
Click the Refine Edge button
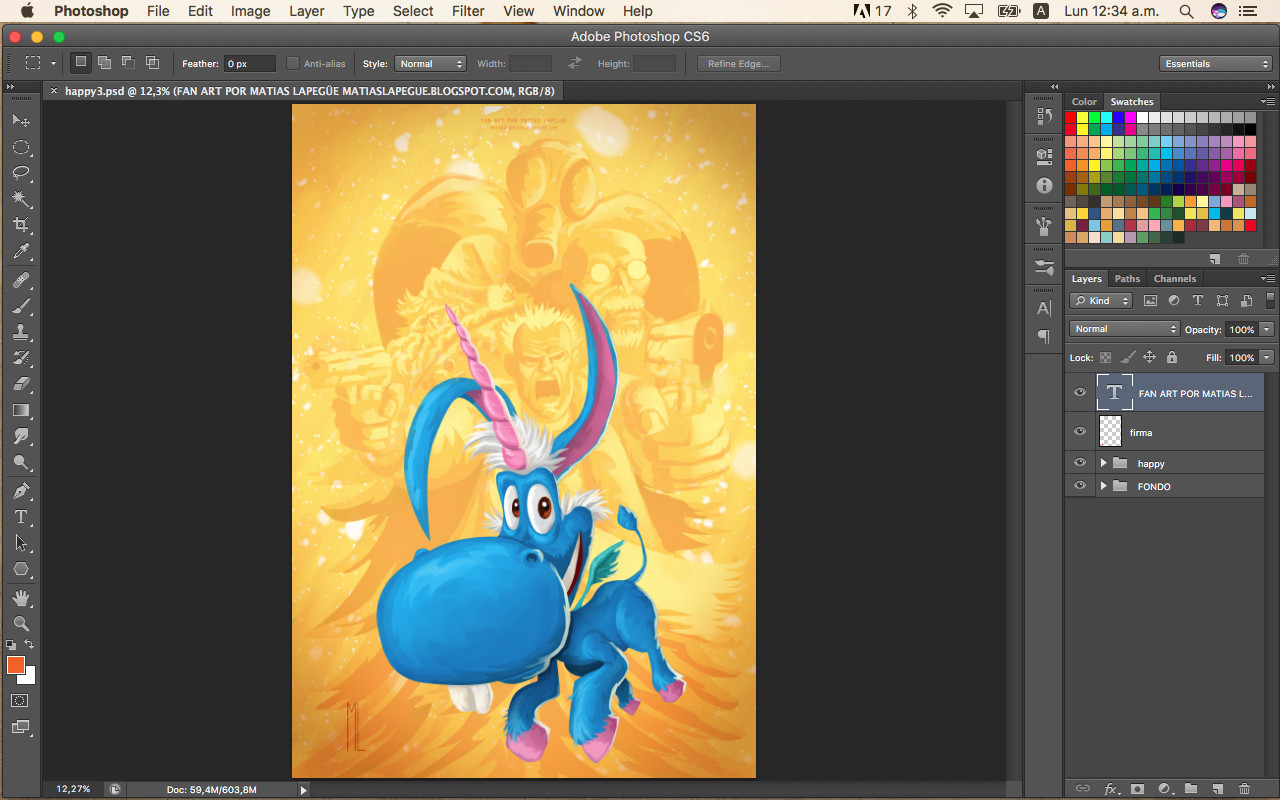tap(738, 64)
